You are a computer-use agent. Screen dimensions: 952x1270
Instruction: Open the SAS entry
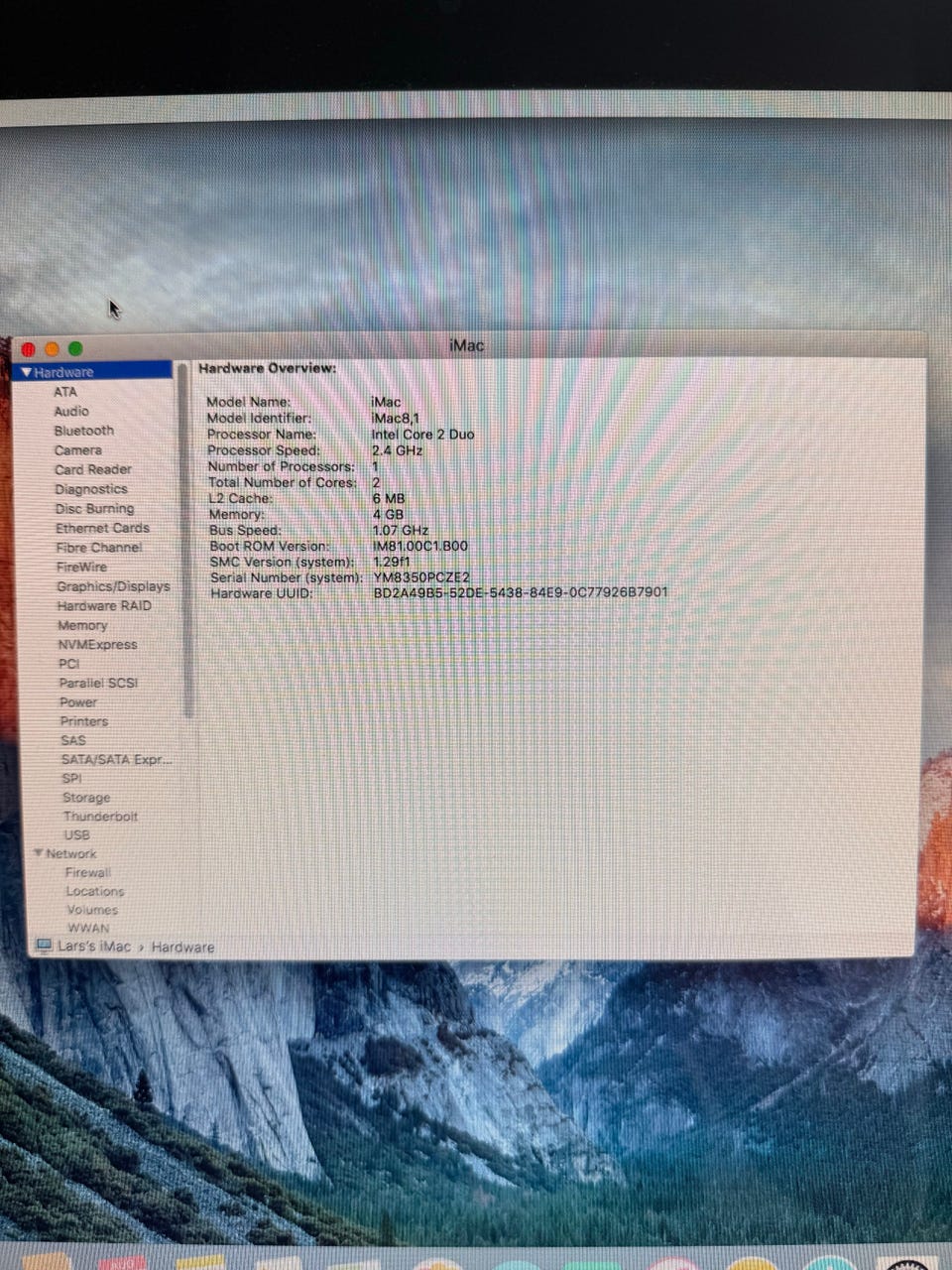point(73,740)
